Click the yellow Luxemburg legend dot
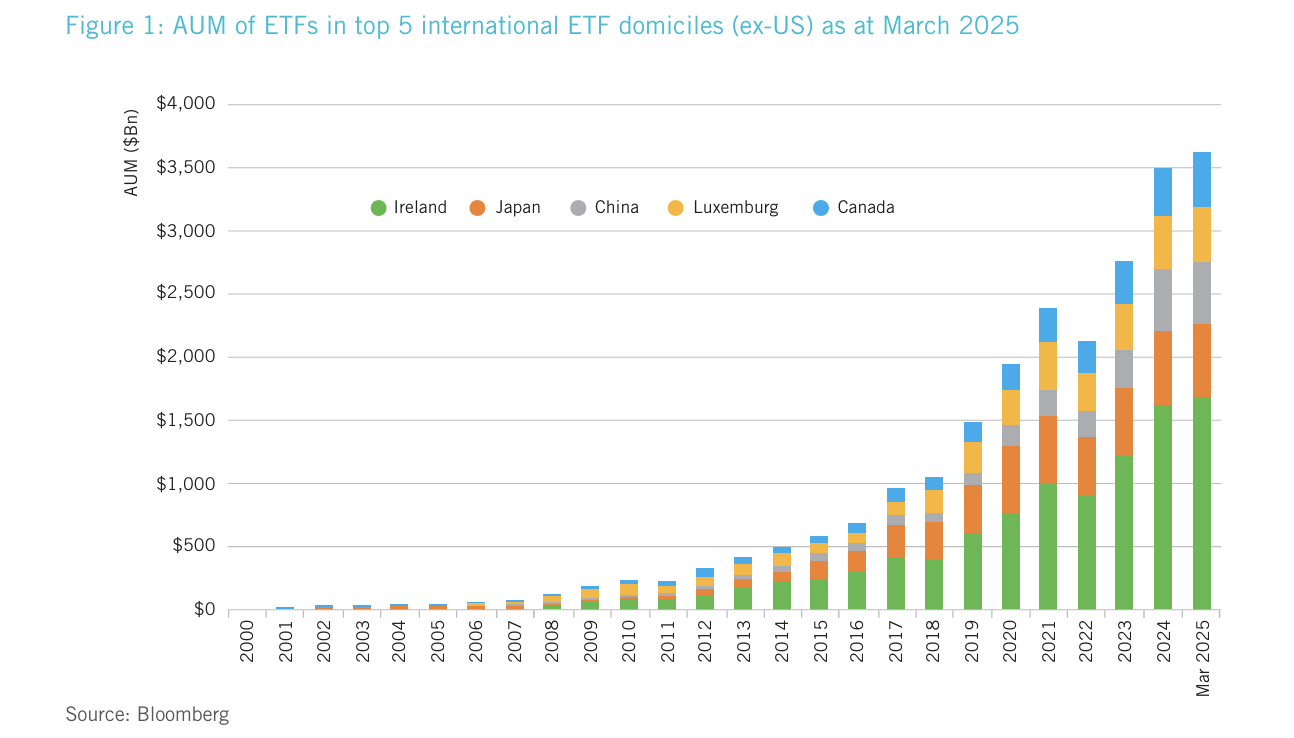 [676, 208]
